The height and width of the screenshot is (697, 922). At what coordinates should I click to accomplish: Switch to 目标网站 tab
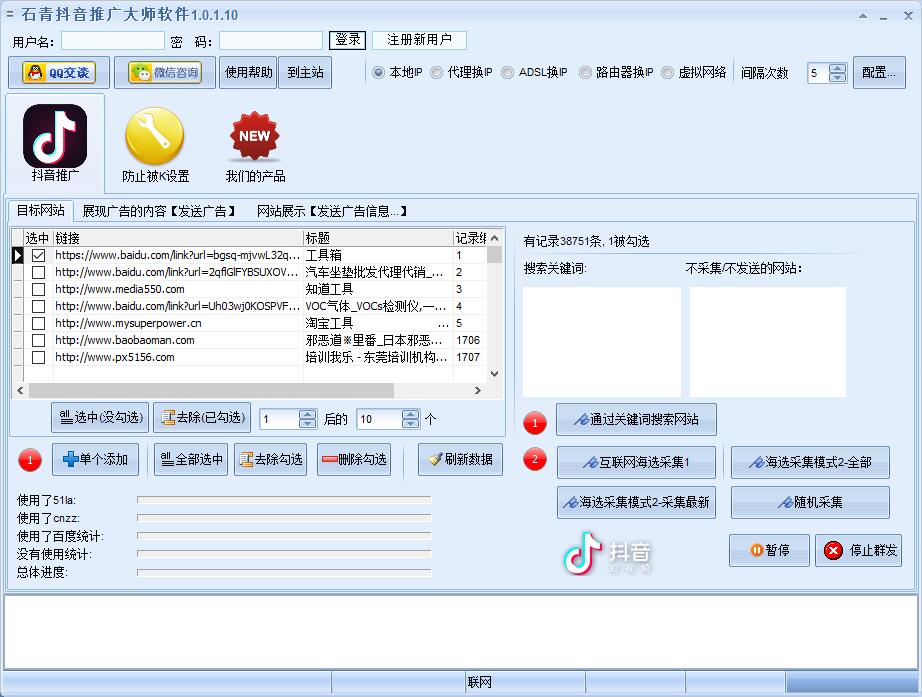[40, 211]
